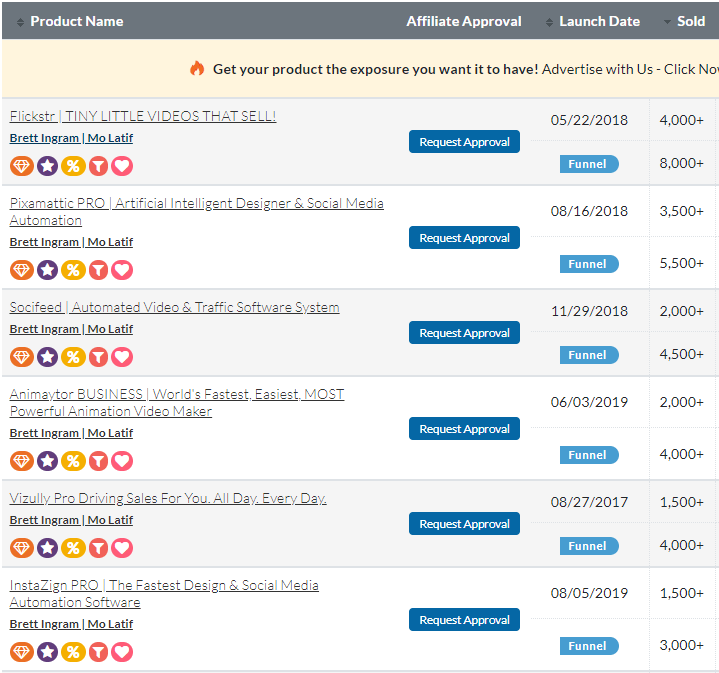Click the orange diamond icon under InstaZign PRO
Screen dimensions: 719x673
pyautogui.click(x=22, y=652)
